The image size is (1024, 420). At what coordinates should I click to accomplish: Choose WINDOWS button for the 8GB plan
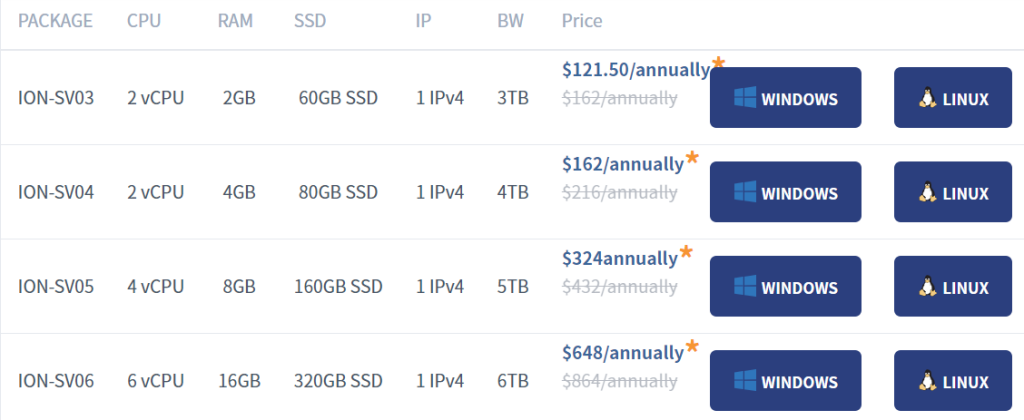click(x=786, y=286)
